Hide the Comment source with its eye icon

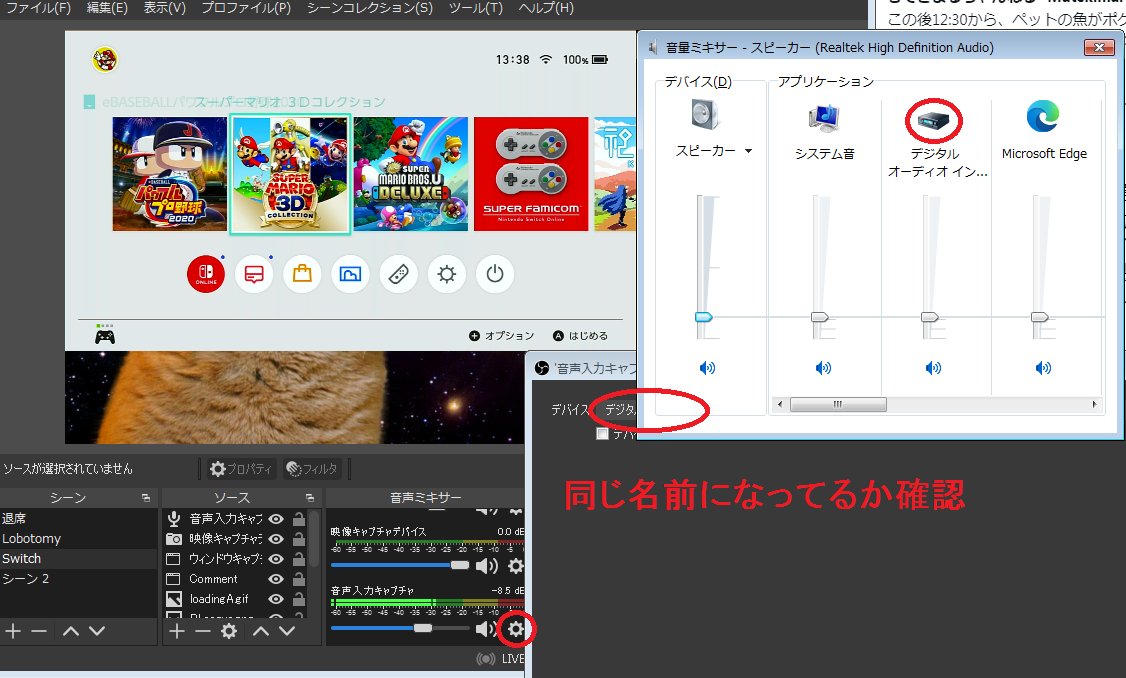click(x=276, y=578)
